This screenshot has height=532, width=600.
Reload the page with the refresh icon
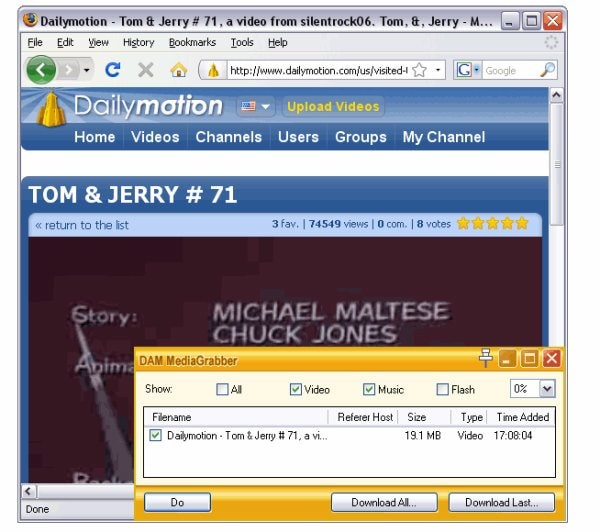(113, 70)
